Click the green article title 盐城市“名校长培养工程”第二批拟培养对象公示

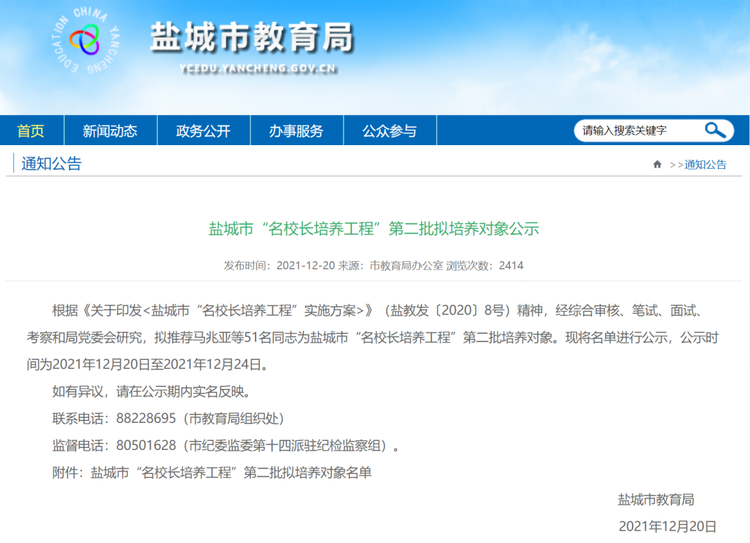pyautogui.click(x=374, y=229)
